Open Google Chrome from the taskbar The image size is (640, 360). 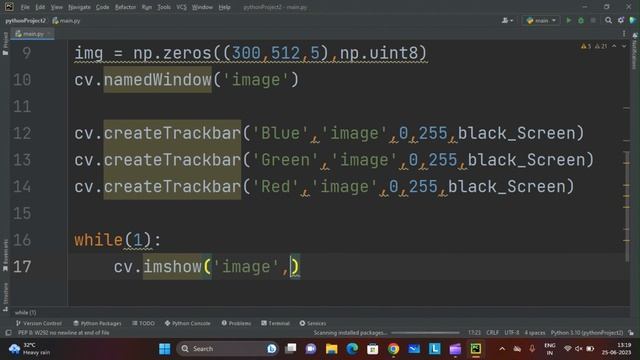[393, 349]
